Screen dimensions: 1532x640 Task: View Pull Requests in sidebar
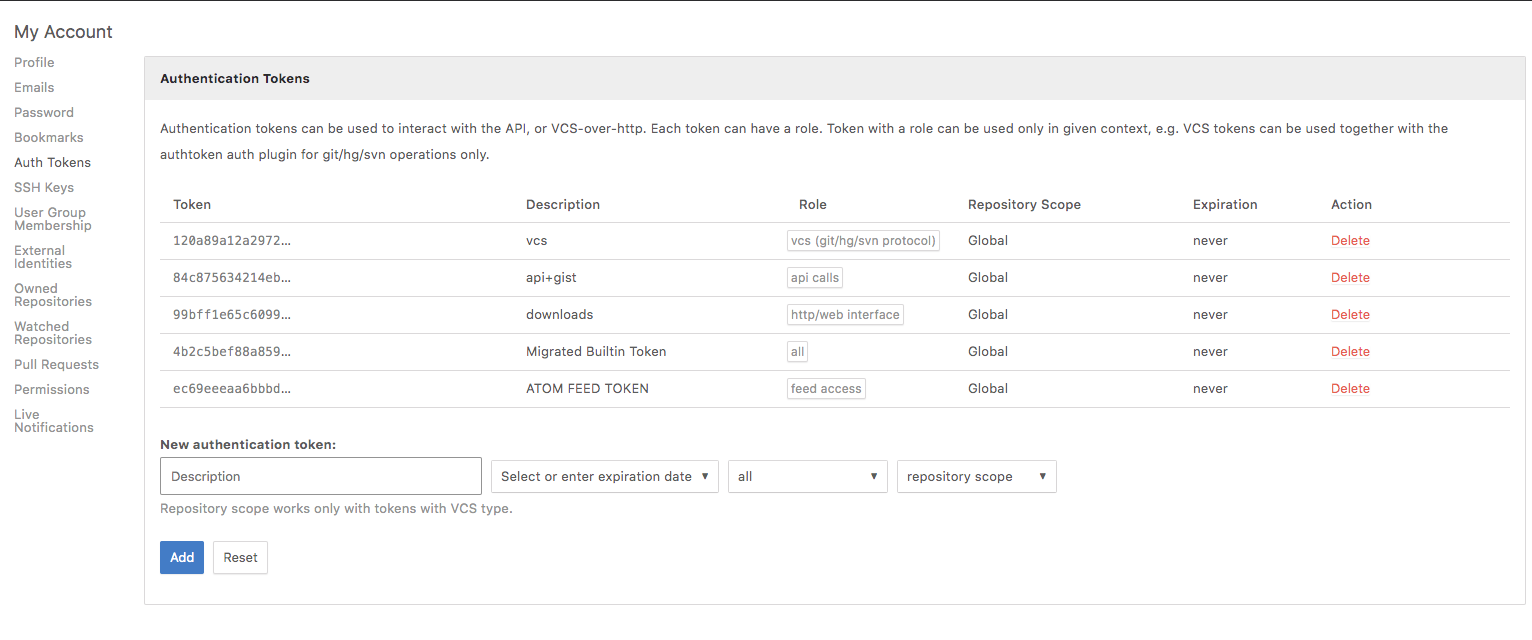56,364
